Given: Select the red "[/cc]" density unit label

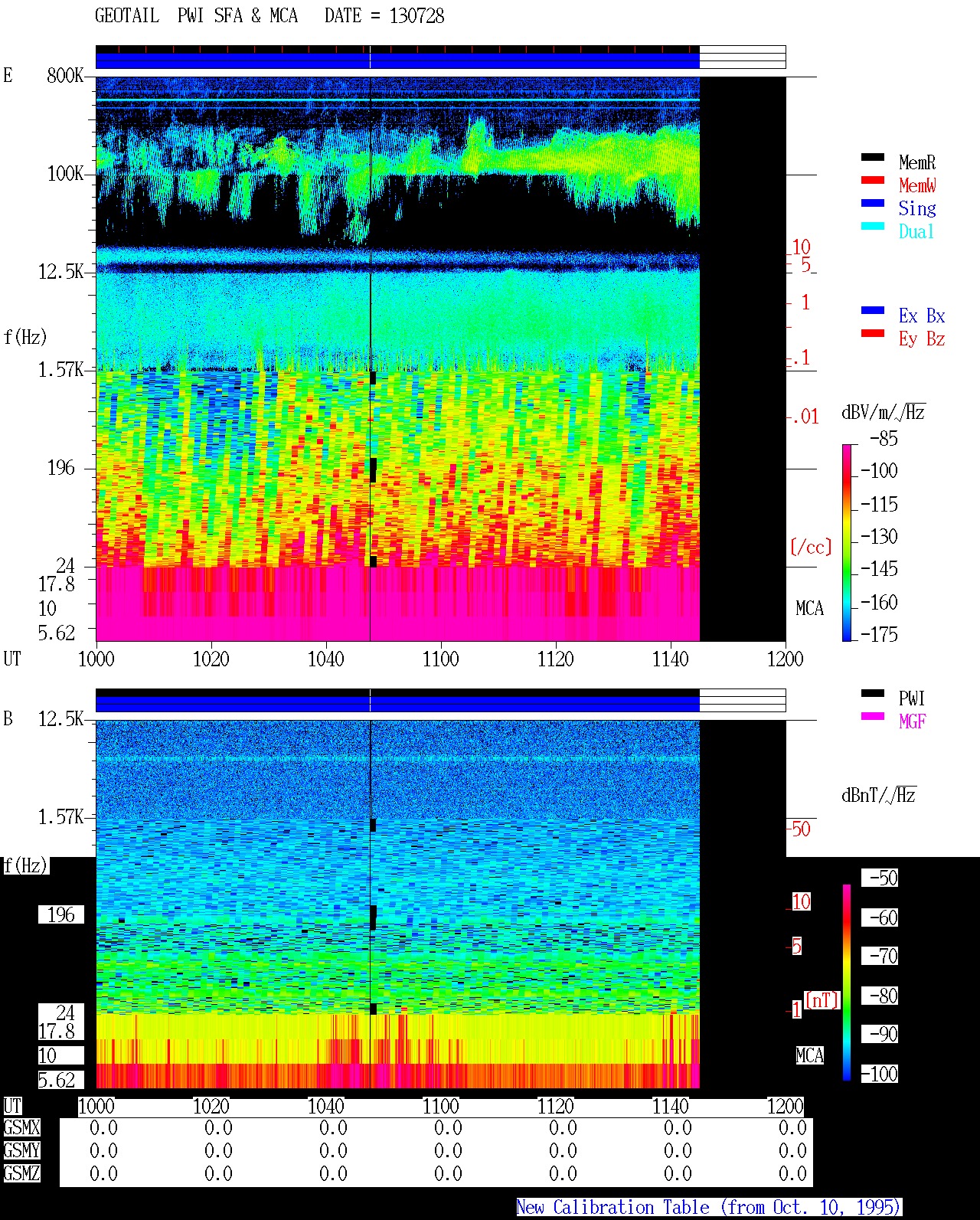Looking at the screenshot, I should (x=811, y=547).
